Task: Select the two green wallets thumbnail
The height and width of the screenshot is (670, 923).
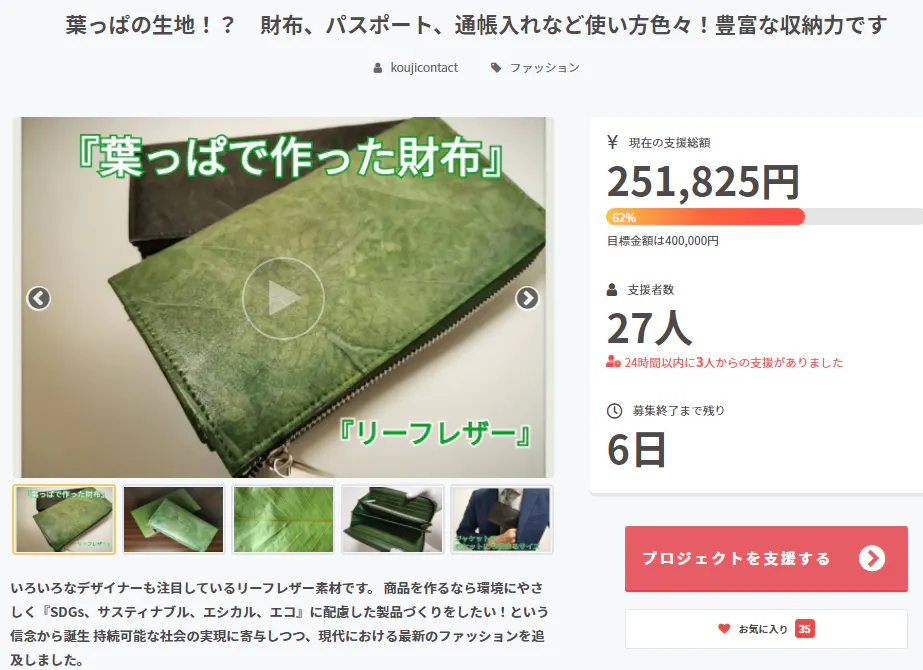Action: tap(174, 519)
